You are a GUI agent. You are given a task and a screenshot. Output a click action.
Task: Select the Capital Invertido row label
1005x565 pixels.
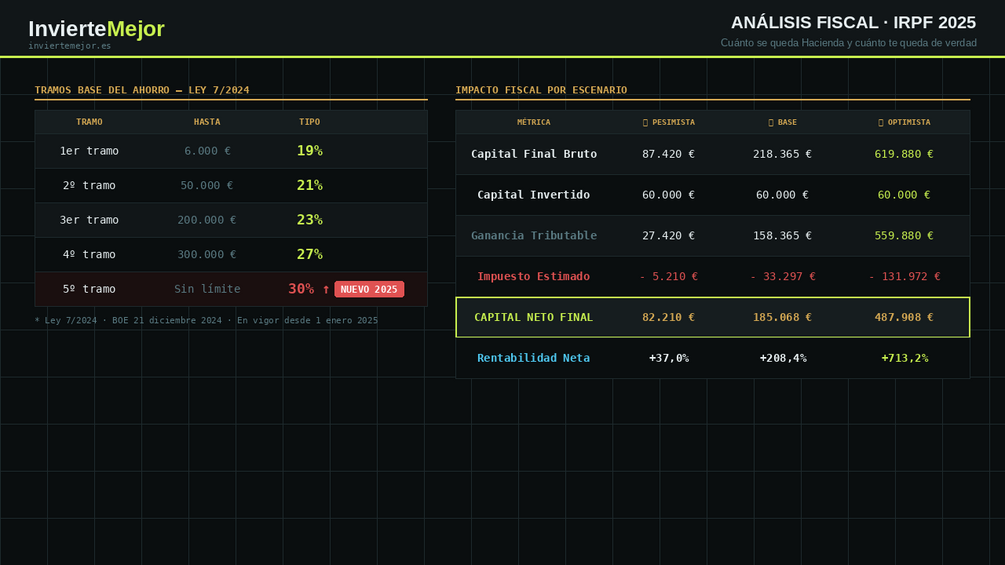534,195
